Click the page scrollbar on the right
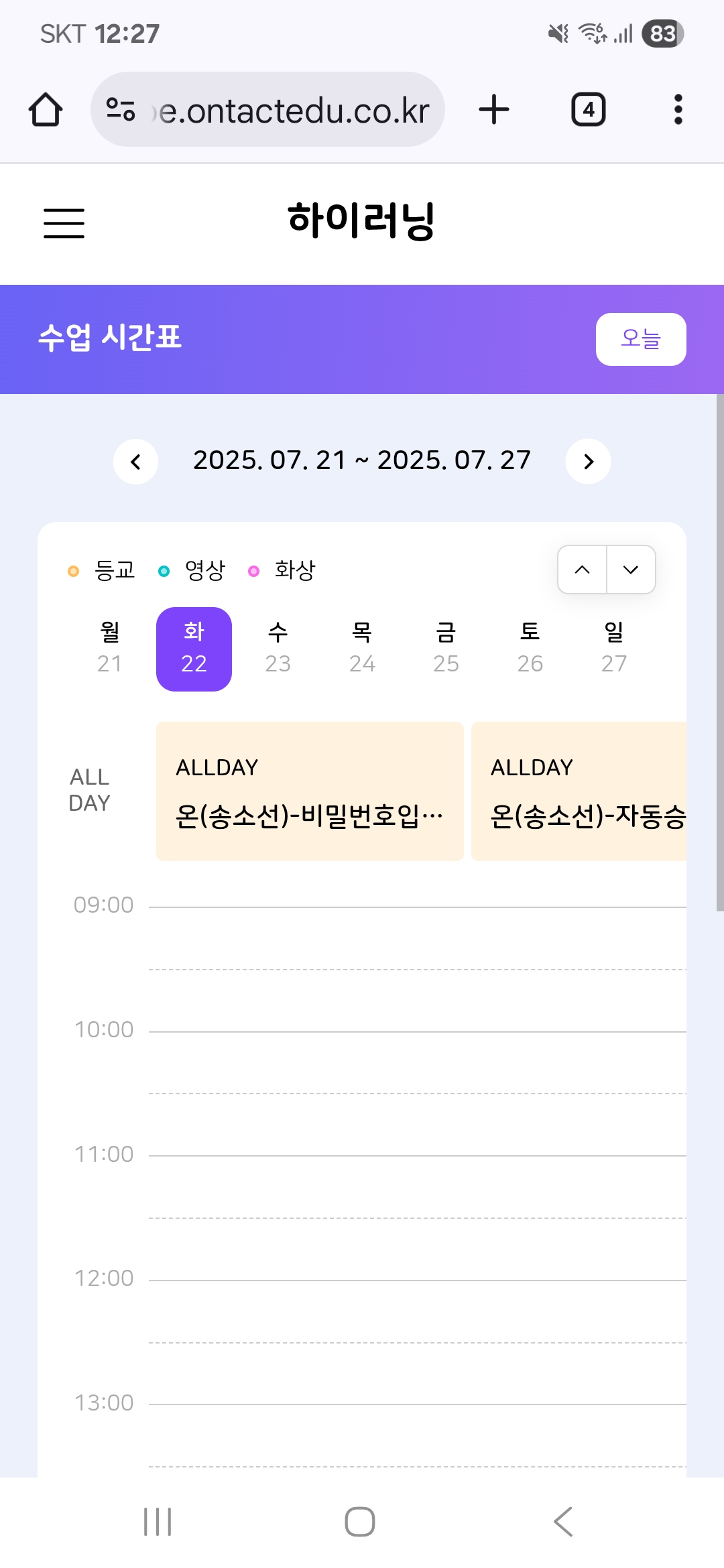The width and height of the screenshot is (724, 1568). (720, 653)
